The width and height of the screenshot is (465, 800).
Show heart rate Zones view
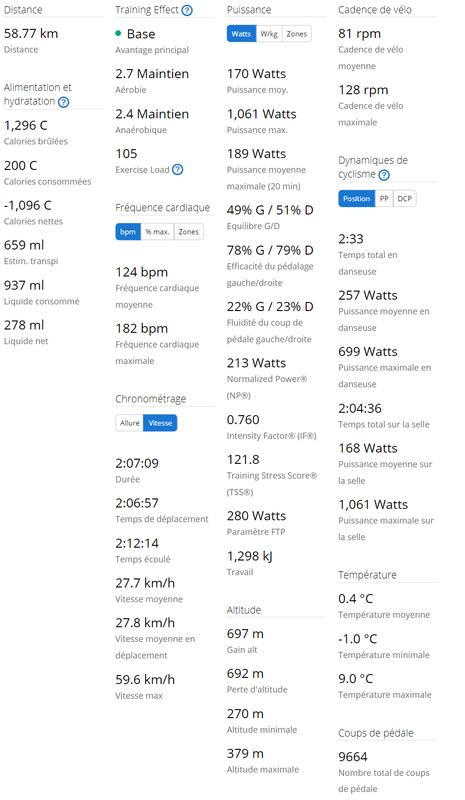(188, 232)
